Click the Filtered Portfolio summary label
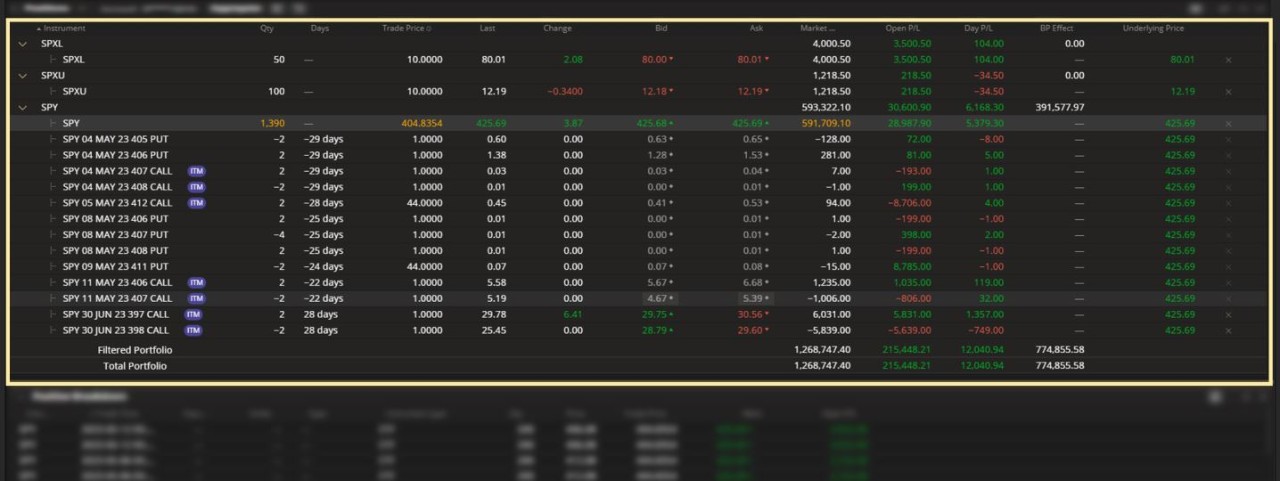The image size is (1280, 481). 135,350
